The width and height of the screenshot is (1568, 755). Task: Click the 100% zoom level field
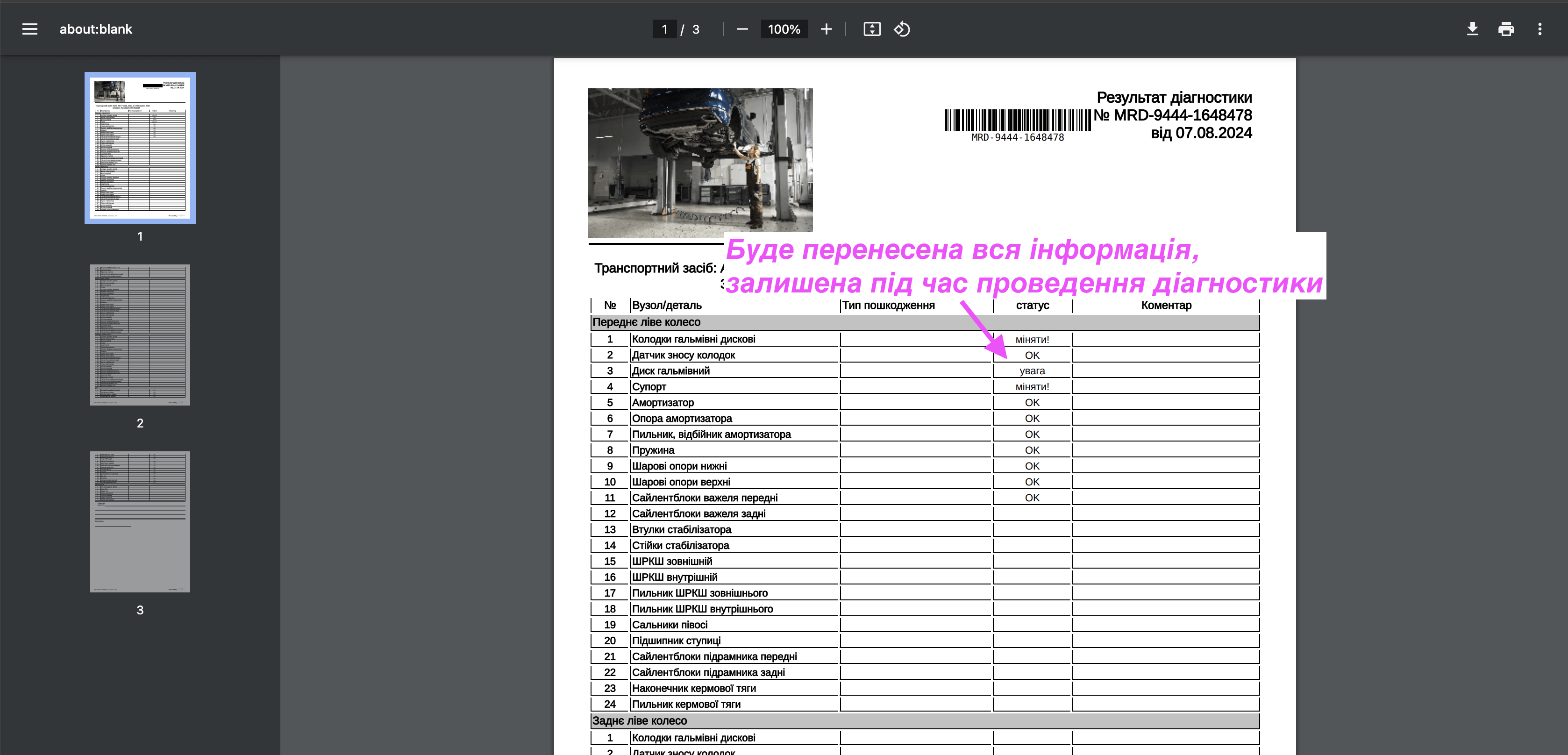click(x=784, y=29)
